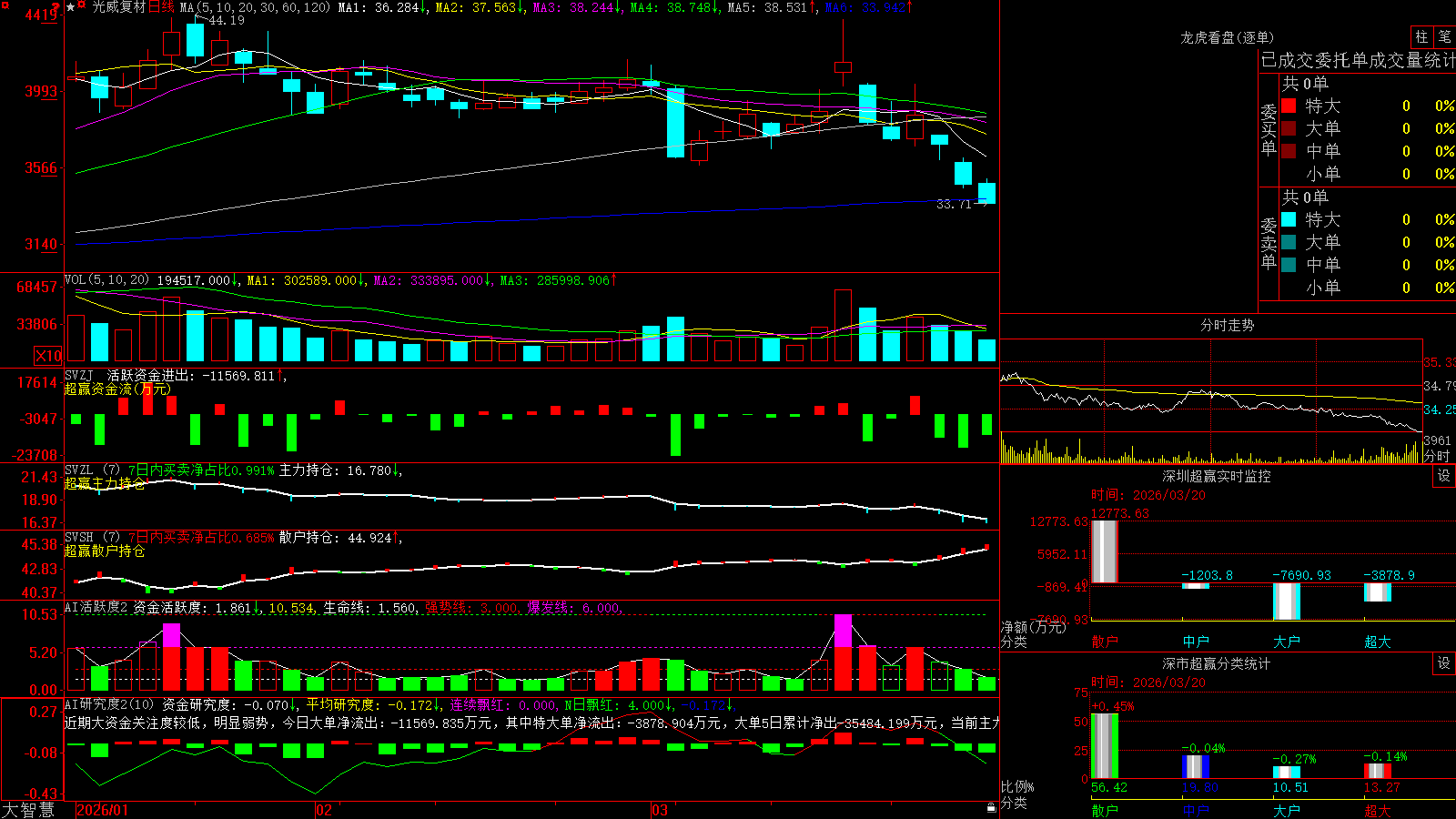
Task: Click the 爆发线: 6.000 label
Action: [x=573, y=608]
